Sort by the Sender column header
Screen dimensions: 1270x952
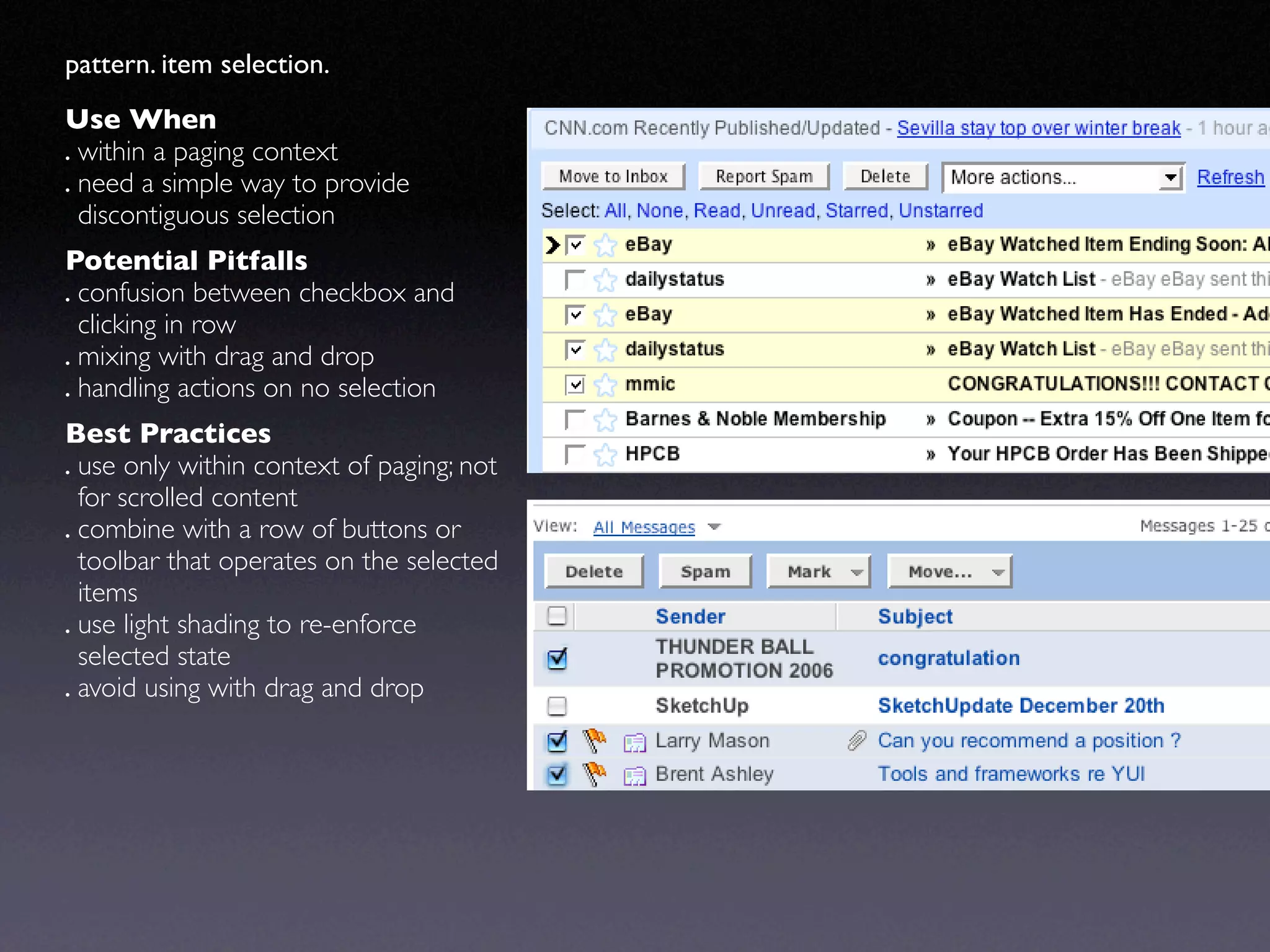click(x=690, y=617)
